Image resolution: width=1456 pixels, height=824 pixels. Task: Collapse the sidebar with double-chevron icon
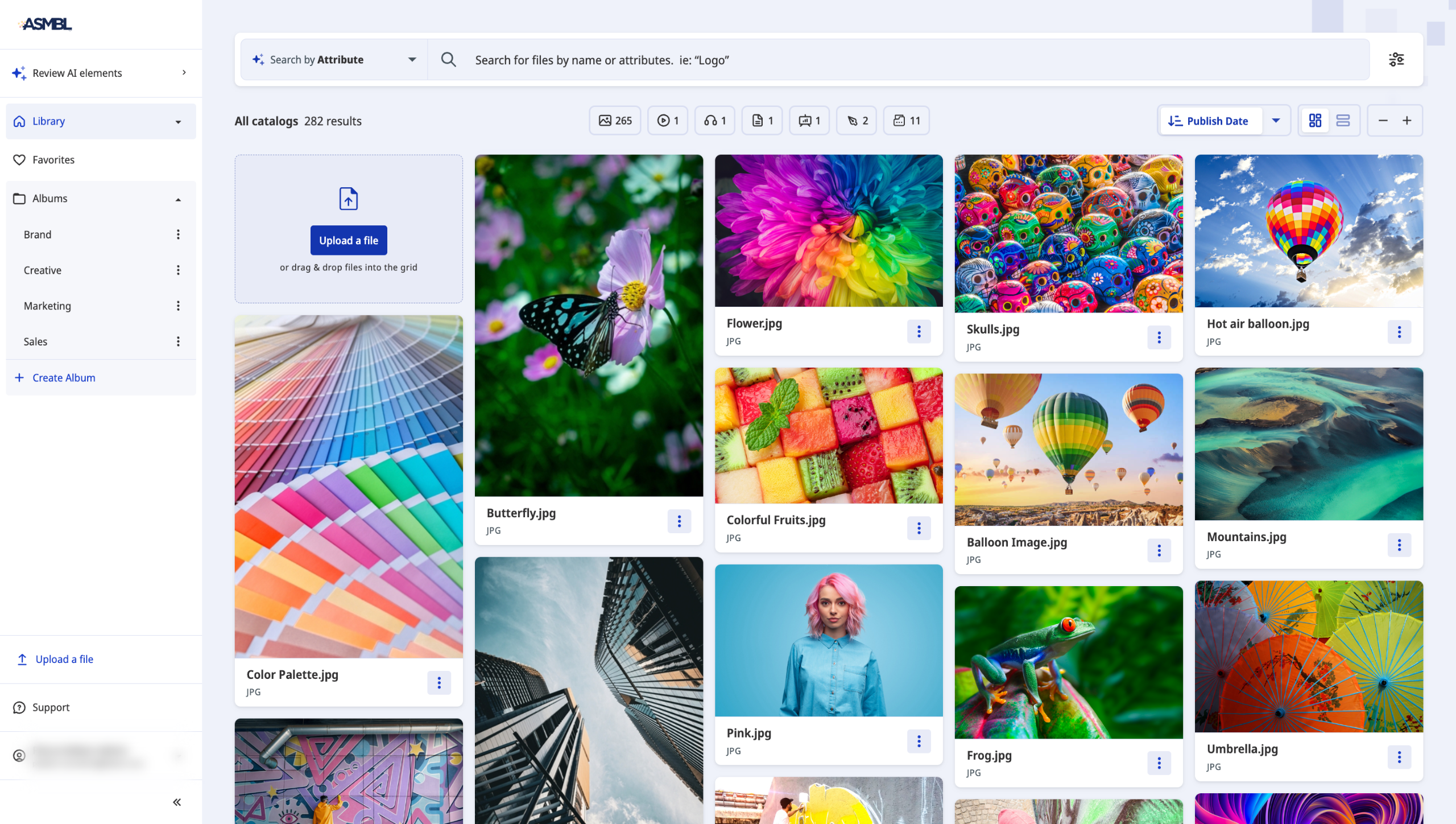tap(177, 802)
